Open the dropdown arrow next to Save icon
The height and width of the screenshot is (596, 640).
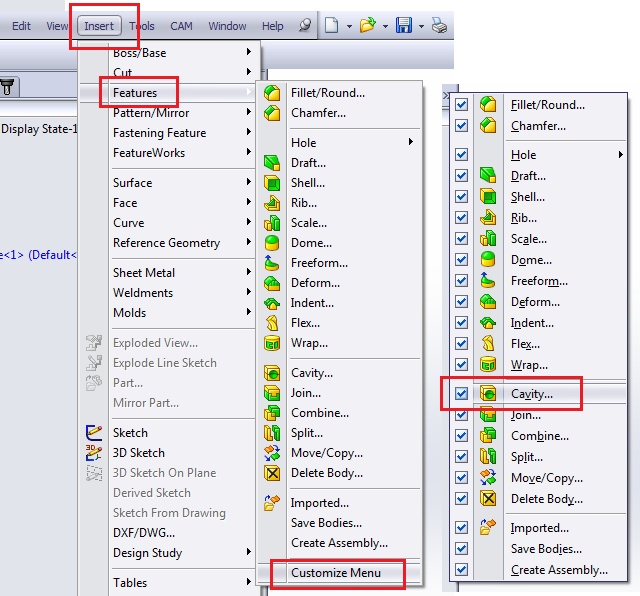(x=421, y=27)
